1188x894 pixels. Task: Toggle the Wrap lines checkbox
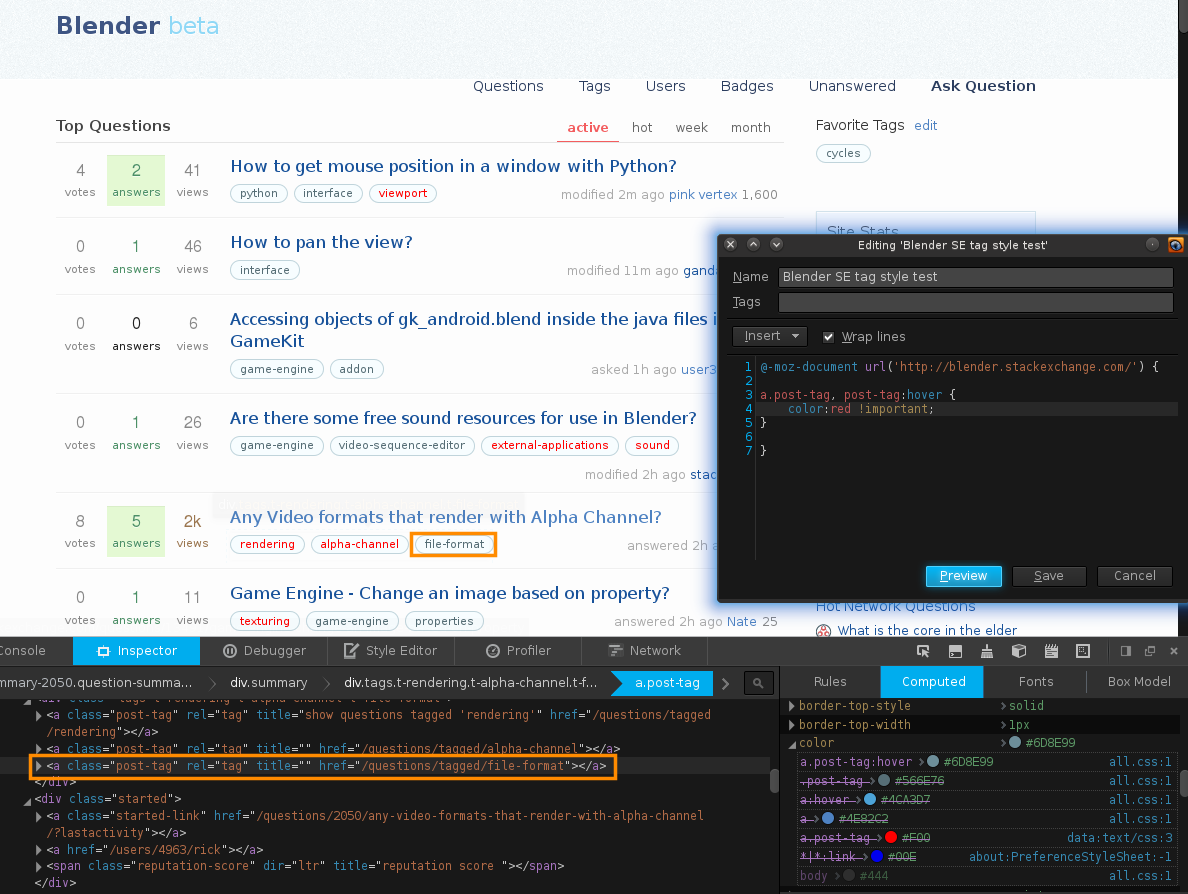(x=828, y=336)
